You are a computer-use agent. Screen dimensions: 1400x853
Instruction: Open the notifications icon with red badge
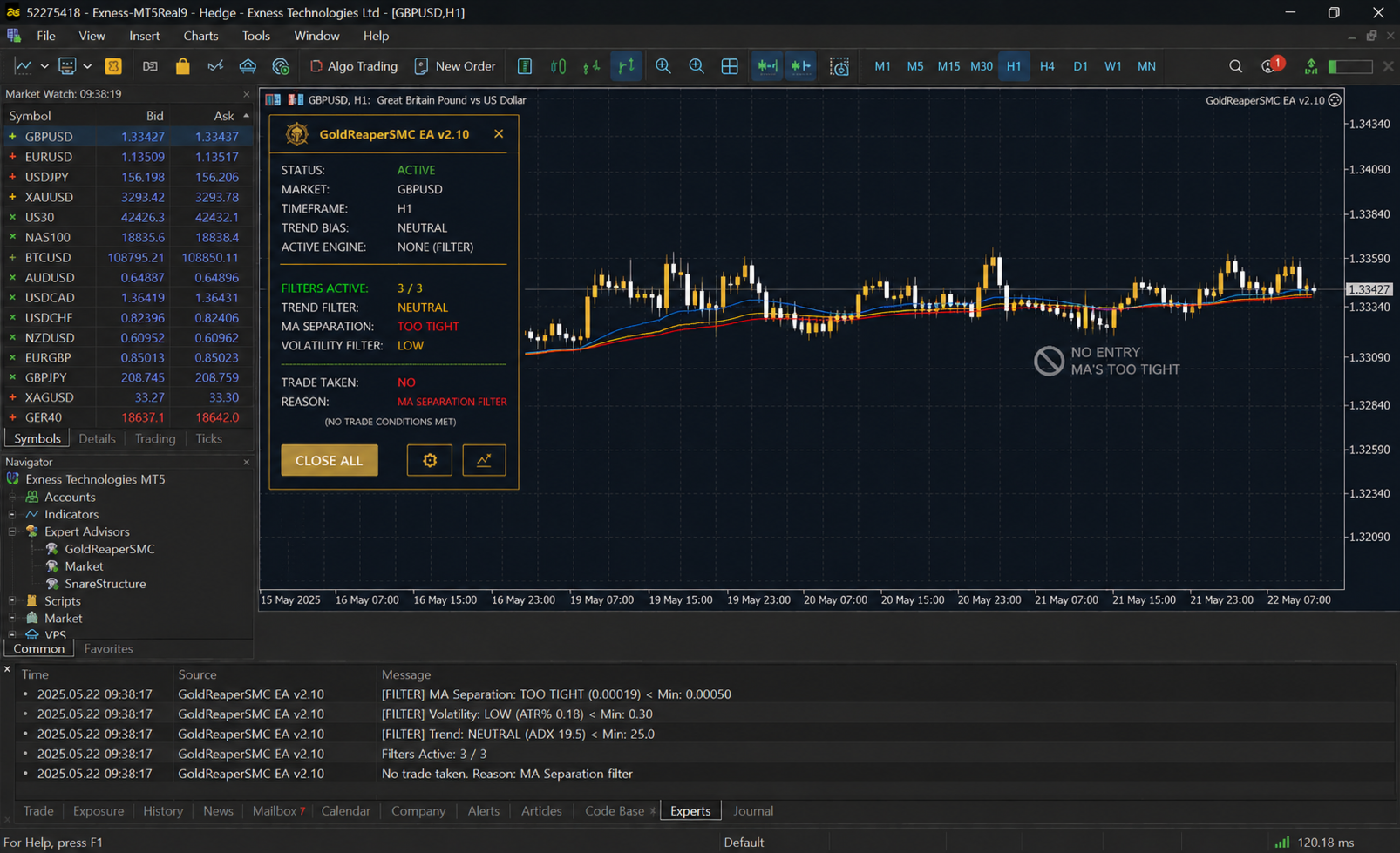[1271, 65]
